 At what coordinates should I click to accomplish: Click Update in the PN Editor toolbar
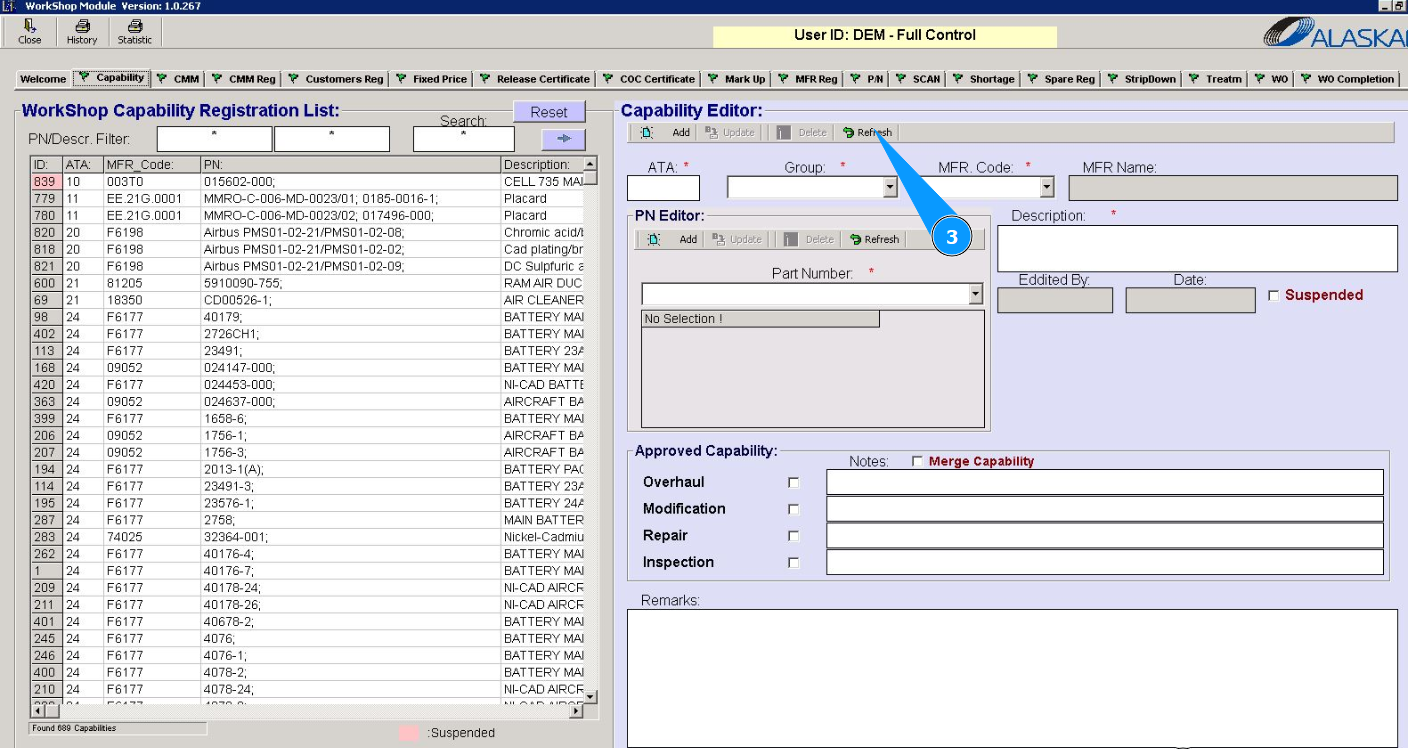(x=737, y=239)
